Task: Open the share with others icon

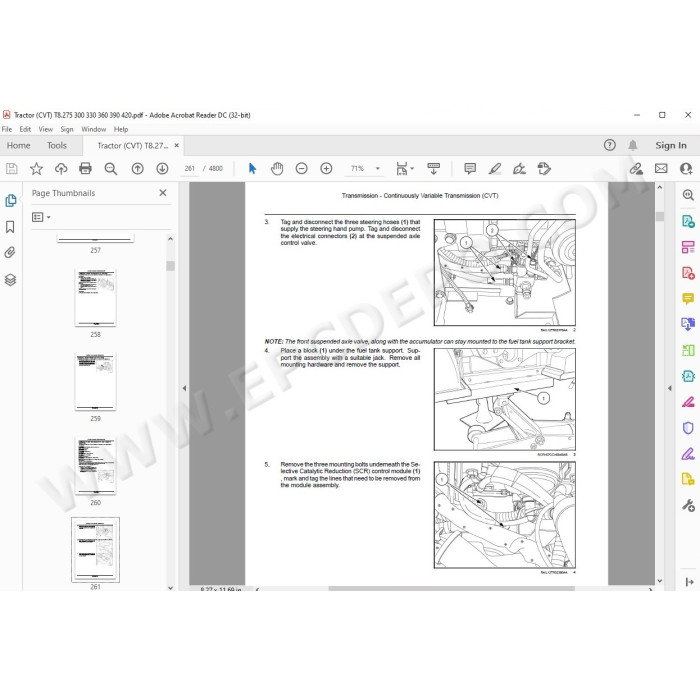Action: [686, 169]
